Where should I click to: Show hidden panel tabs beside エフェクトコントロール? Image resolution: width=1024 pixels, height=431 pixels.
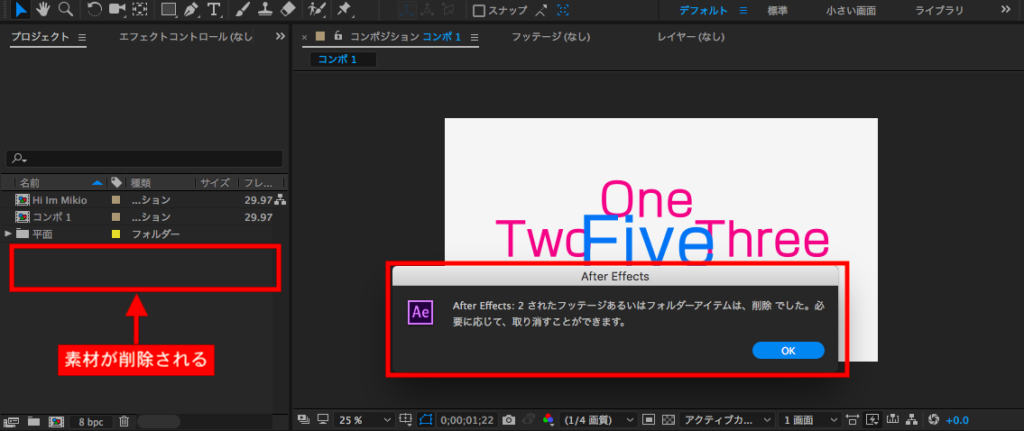[280, 37]
